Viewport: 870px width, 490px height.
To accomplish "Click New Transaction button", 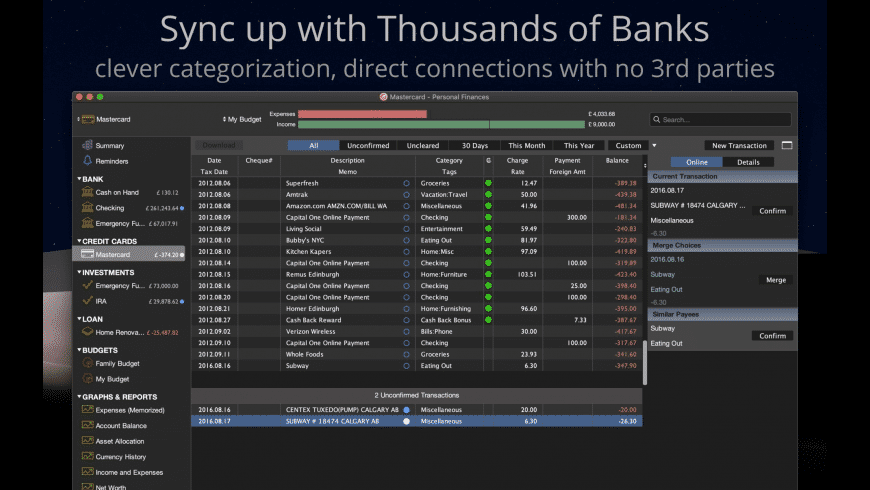I will (x=739, y=145).
